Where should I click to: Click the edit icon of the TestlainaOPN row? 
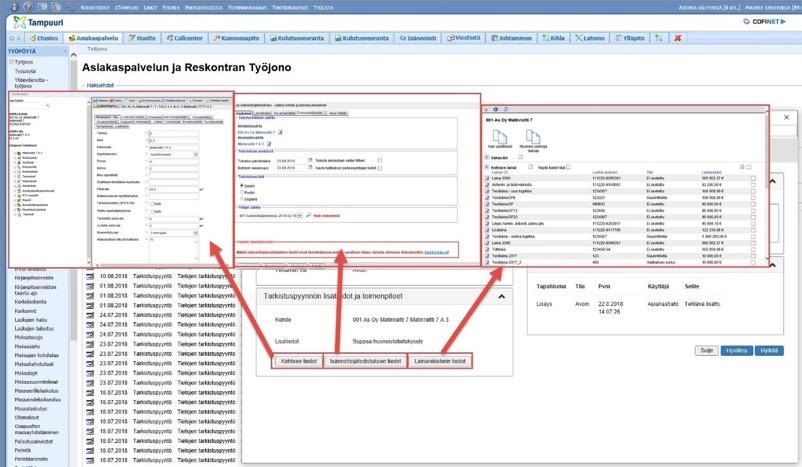[487, 197]
